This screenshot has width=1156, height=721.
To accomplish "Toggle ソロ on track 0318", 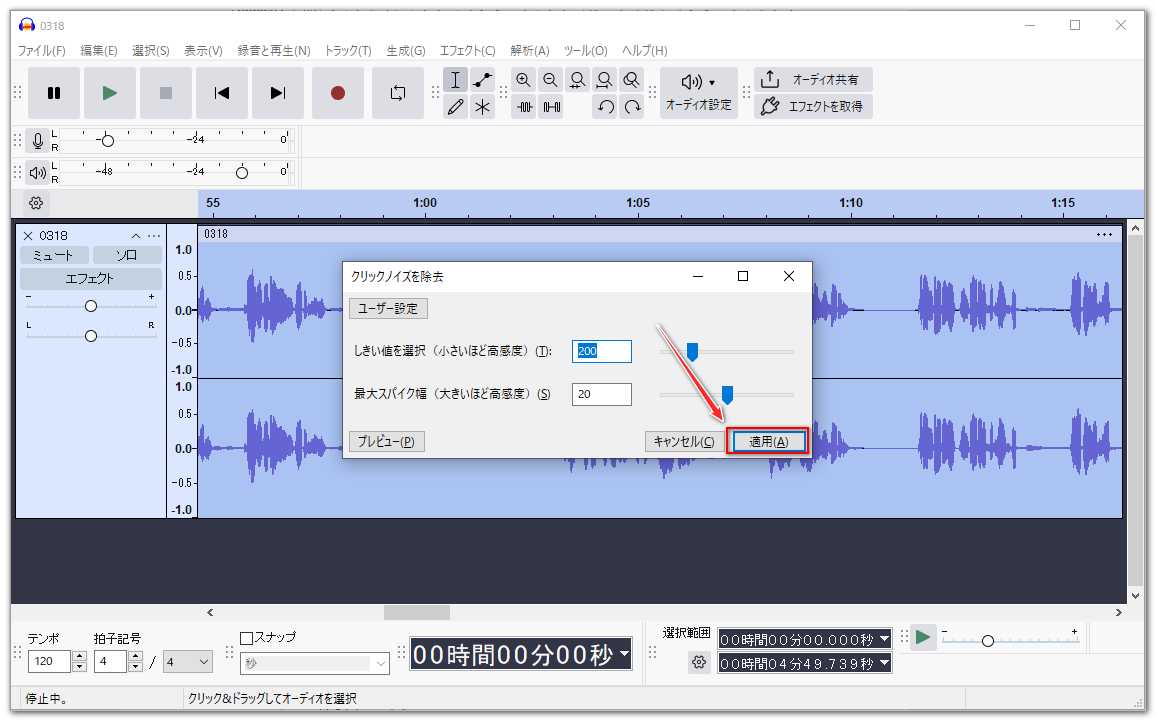I will click(126, 255).
